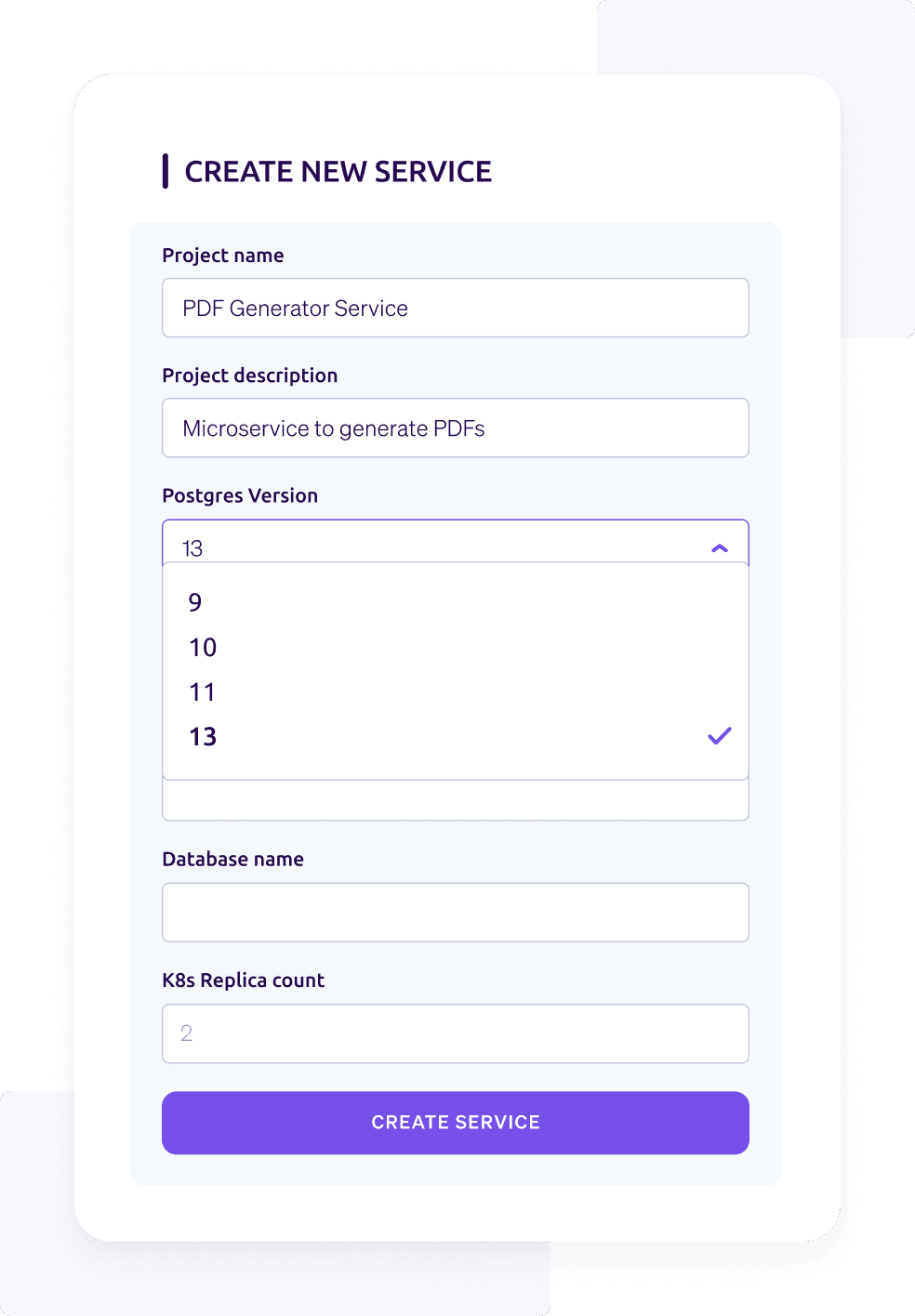Click the empty field below the version list
Screen dimensions: 915x1316
456,800
